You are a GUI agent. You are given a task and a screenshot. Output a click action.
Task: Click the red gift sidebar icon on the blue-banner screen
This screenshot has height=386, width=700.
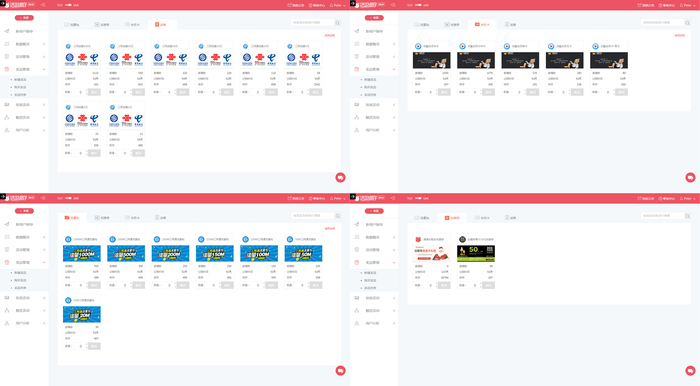(x=7, y=262)
